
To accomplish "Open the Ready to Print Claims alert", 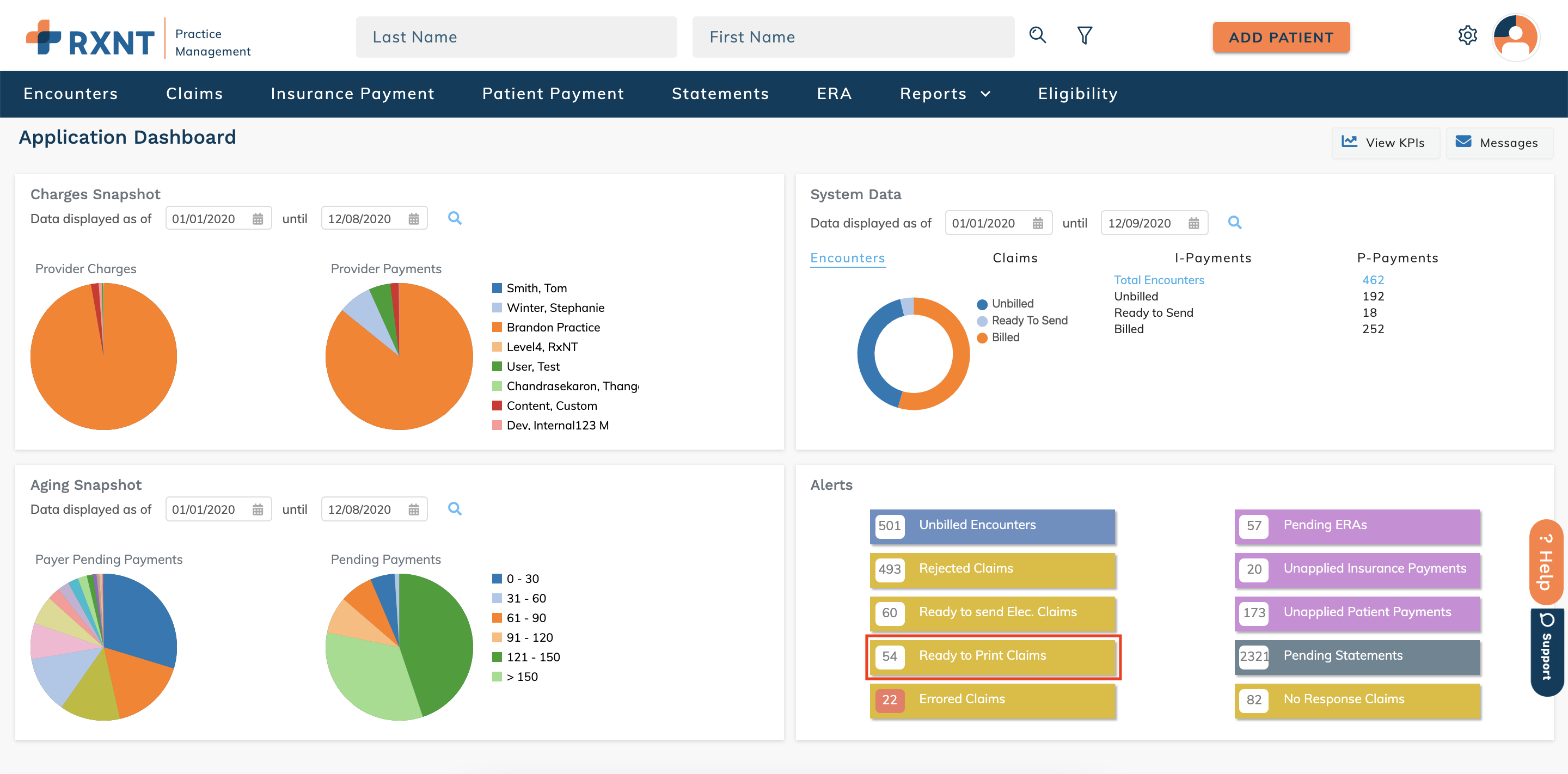I will [x=992, y=656].
